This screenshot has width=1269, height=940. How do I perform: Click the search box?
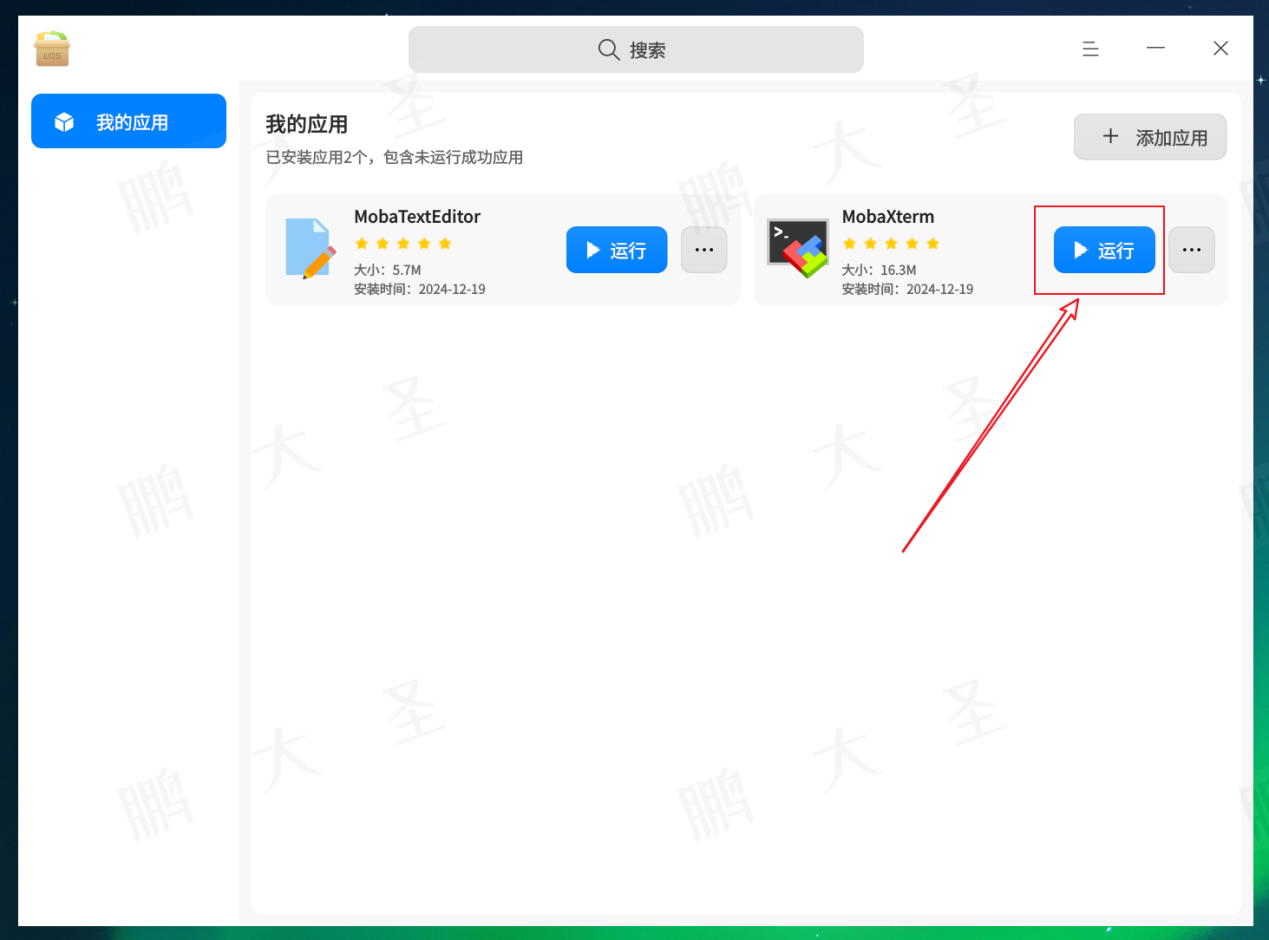[636, 49]
